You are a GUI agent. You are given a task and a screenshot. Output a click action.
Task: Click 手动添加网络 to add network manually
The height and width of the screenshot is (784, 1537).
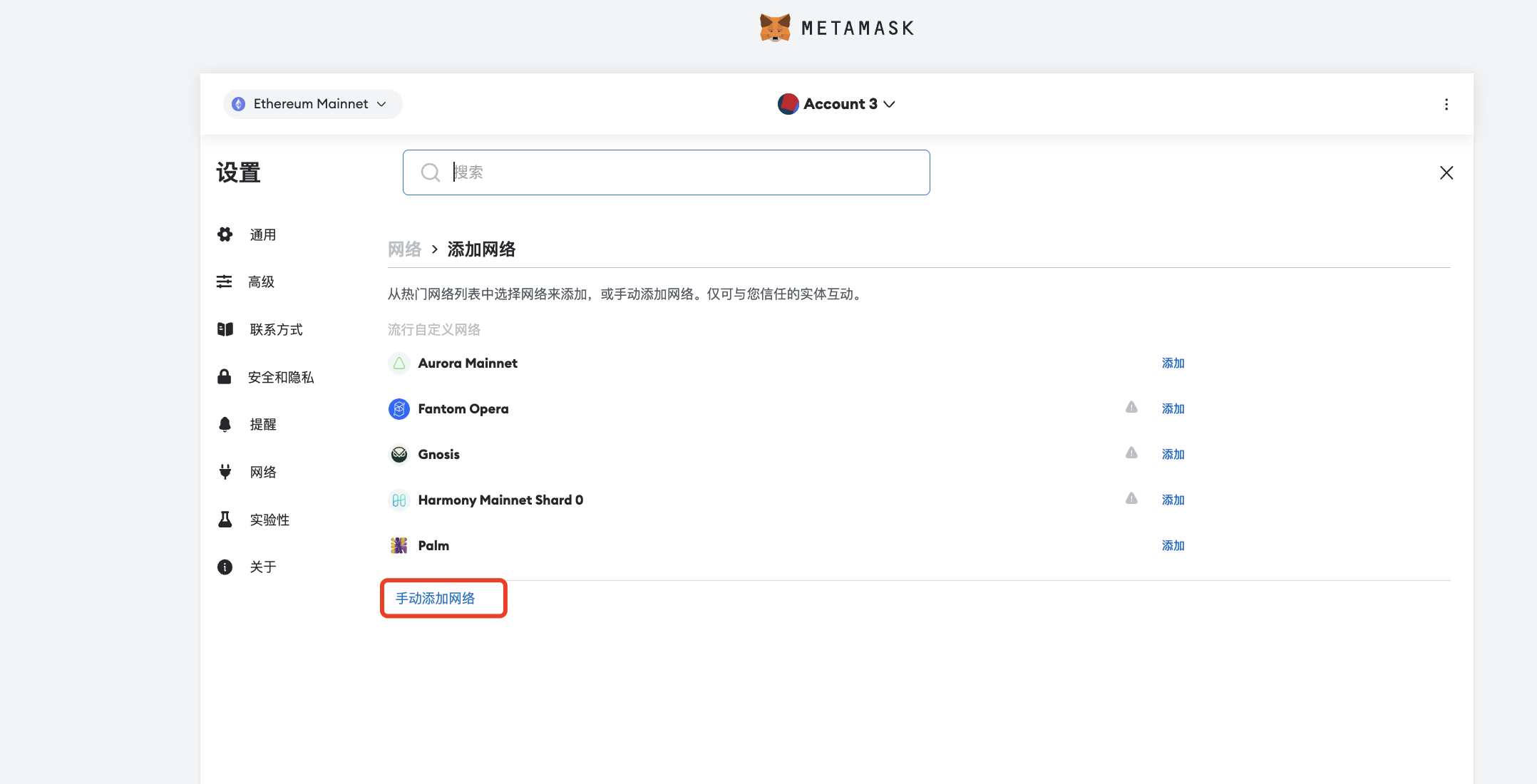coord(436,599)
